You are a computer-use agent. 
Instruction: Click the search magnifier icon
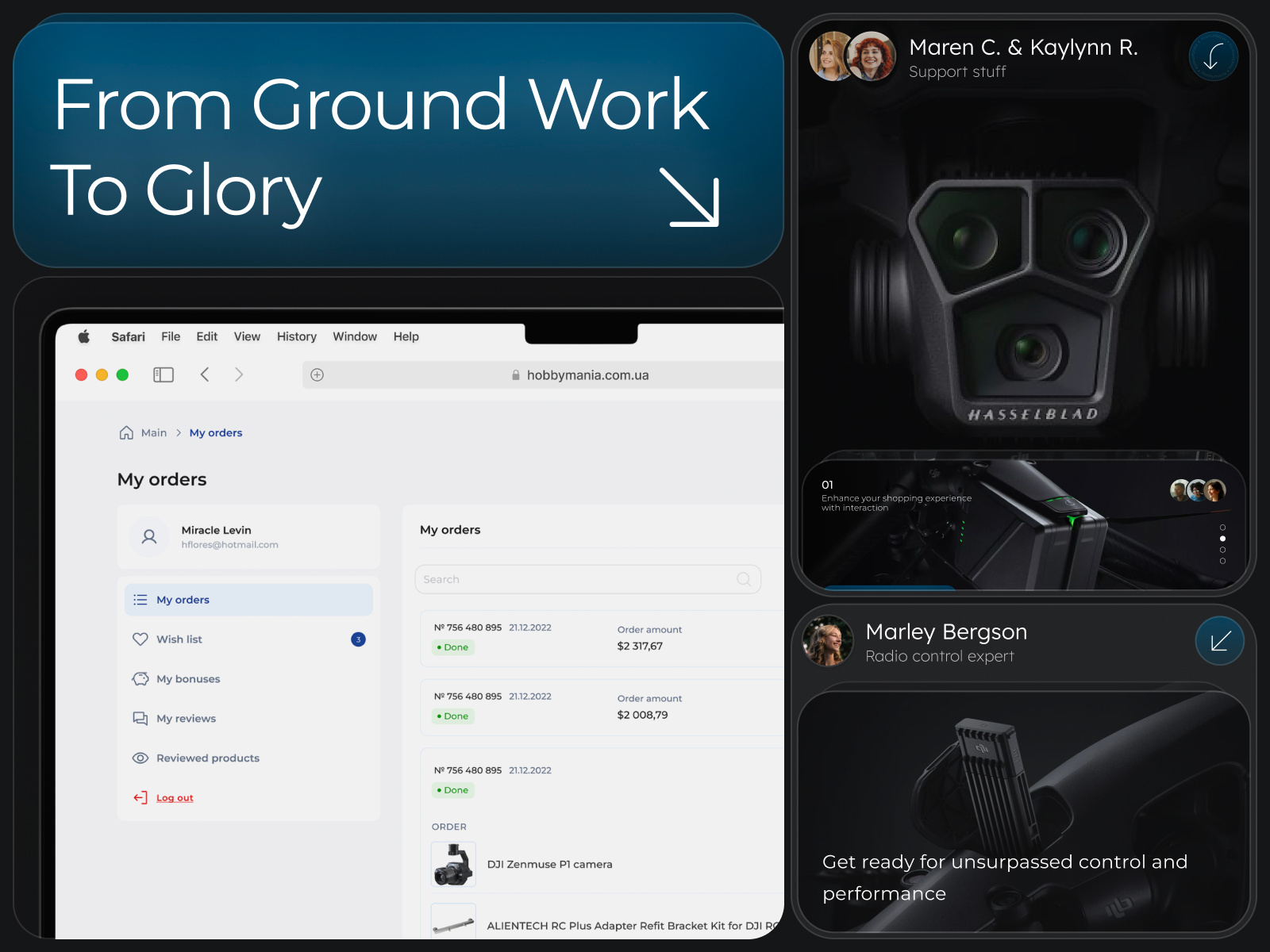744,579
